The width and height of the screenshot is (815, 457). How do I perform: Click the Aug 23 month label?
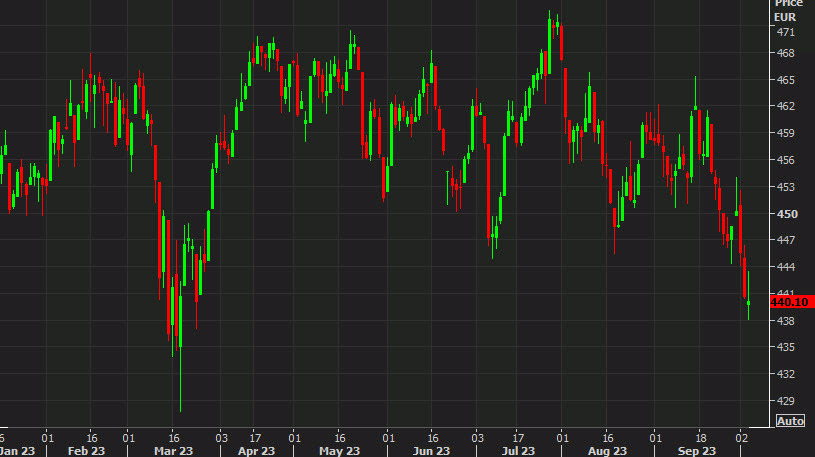click(x=607, y=451)
